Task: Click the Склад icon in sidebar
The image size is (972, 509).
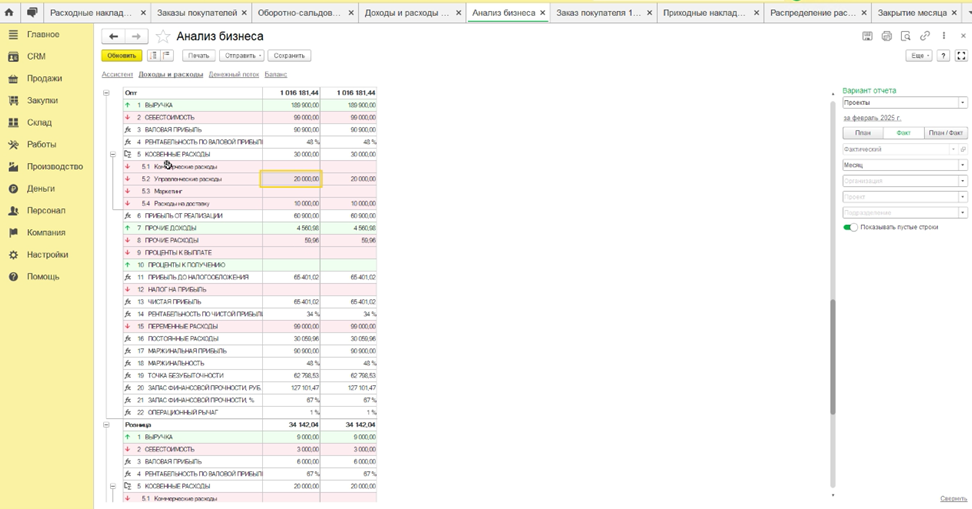Action: coord(13,123)
